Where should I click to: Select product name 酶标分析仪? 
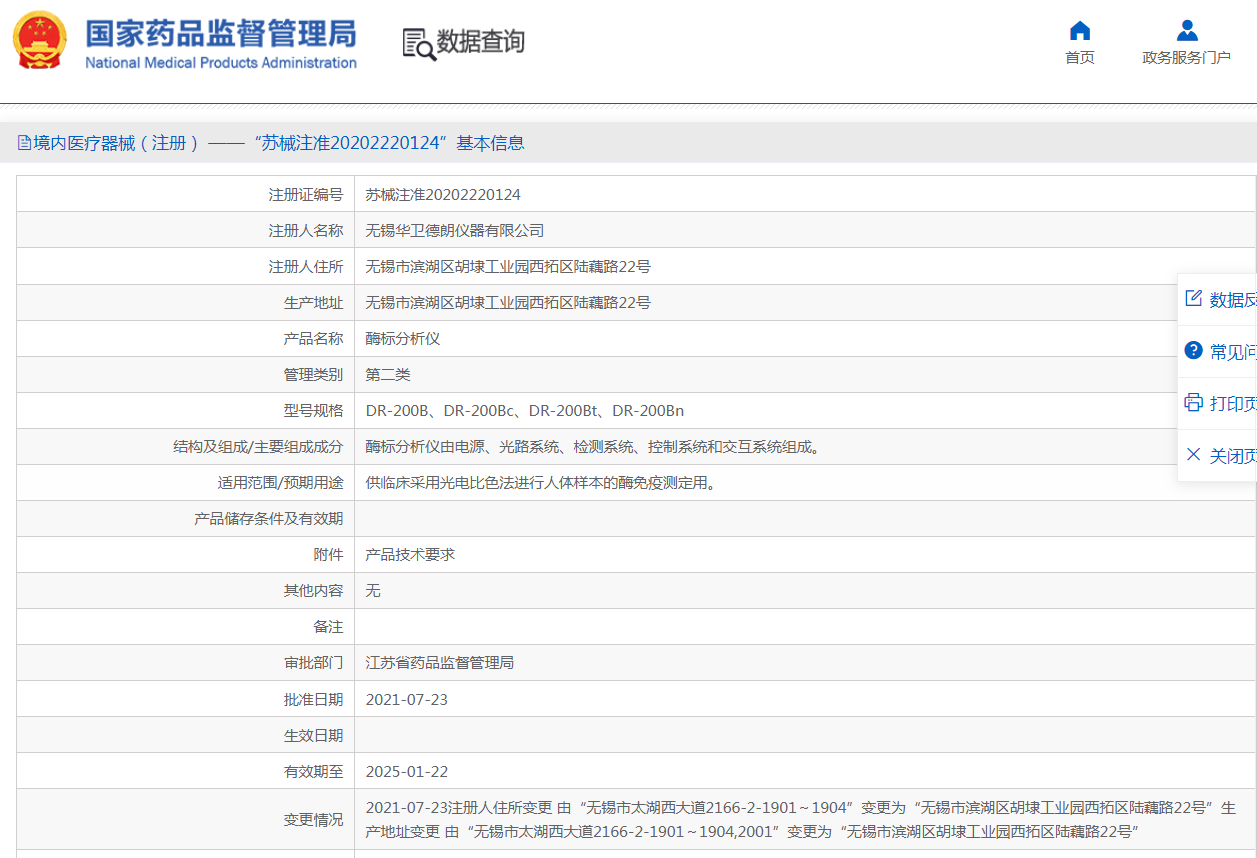403,339
